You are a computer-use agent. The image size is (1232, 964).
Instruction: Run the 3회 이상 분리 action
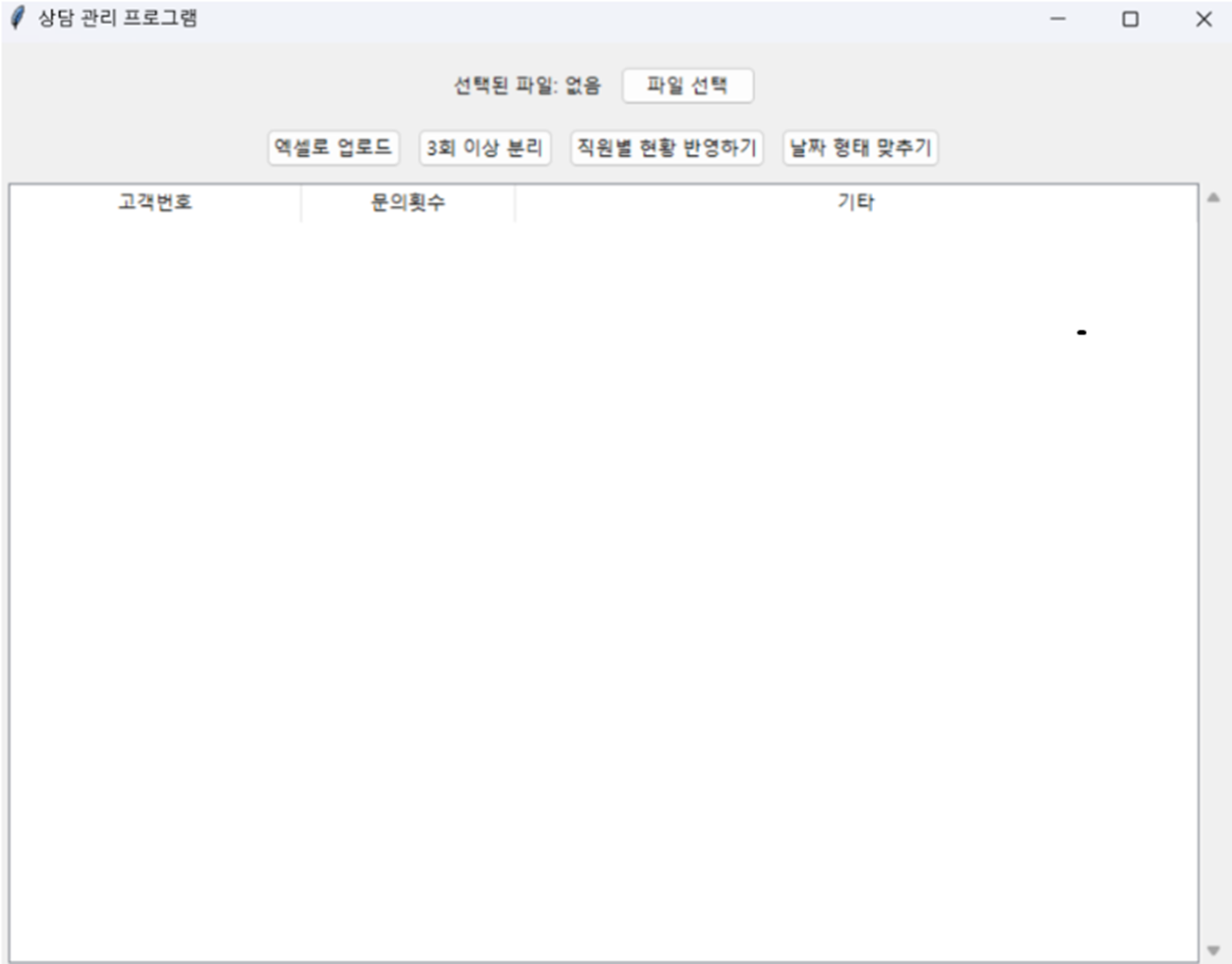pos(485,148)
